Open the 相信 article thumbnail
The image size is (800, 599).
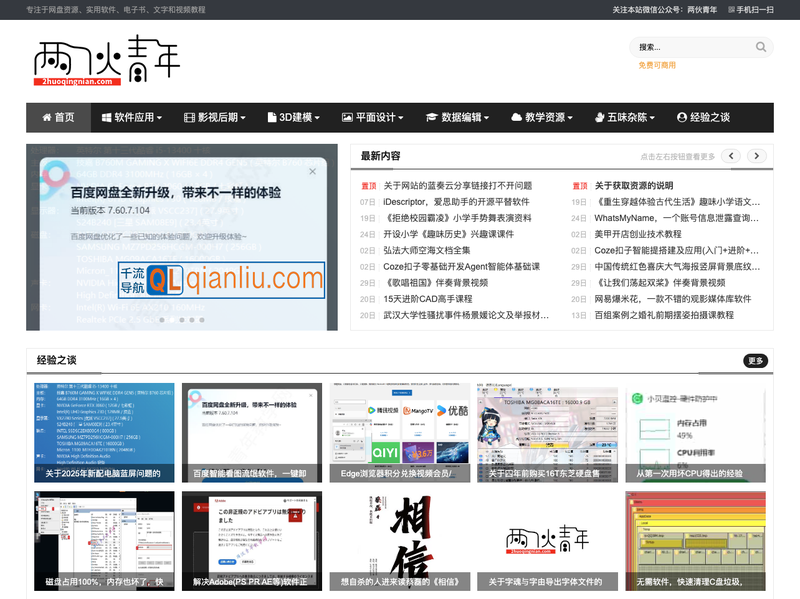[400, 539]
